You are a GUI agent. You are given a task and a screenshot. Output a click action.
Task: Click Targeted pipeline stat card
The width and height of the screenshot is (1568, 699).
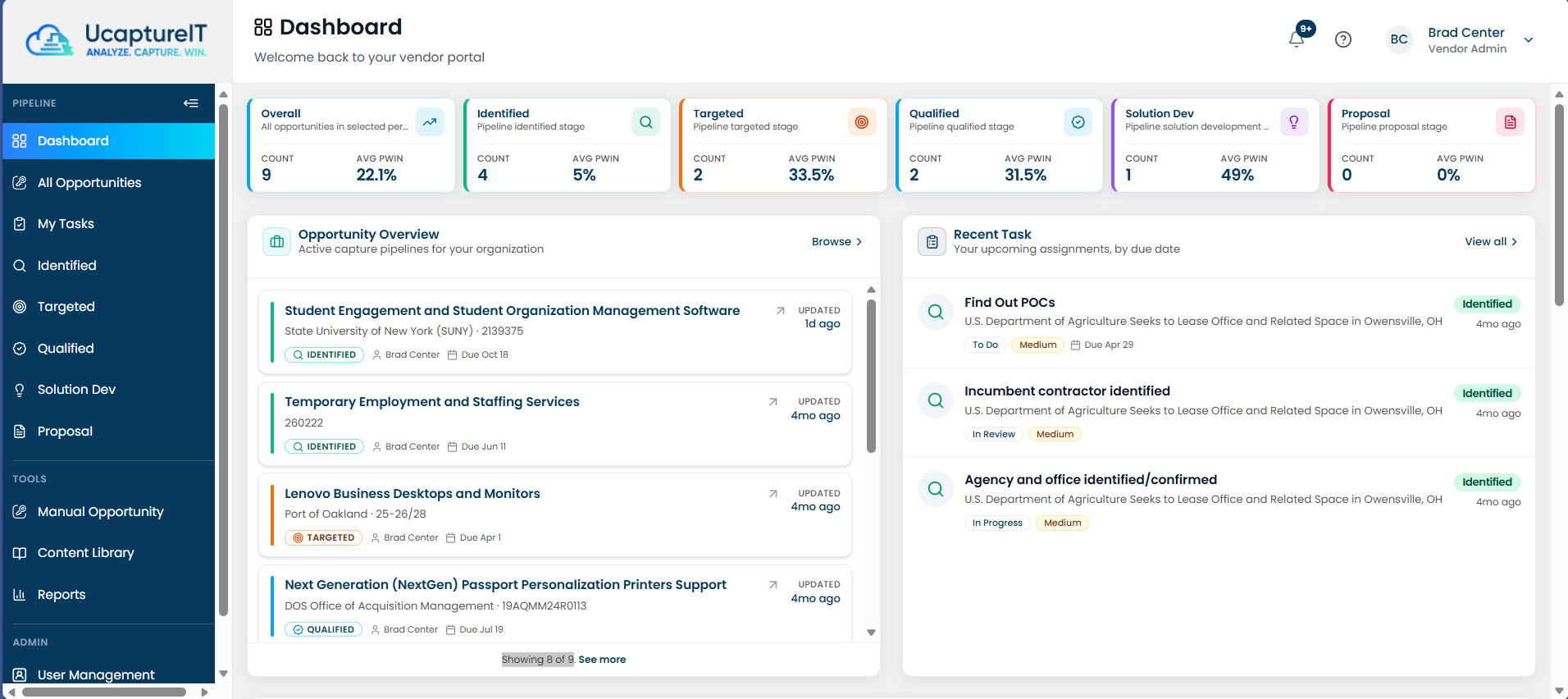tap(783, 145)
